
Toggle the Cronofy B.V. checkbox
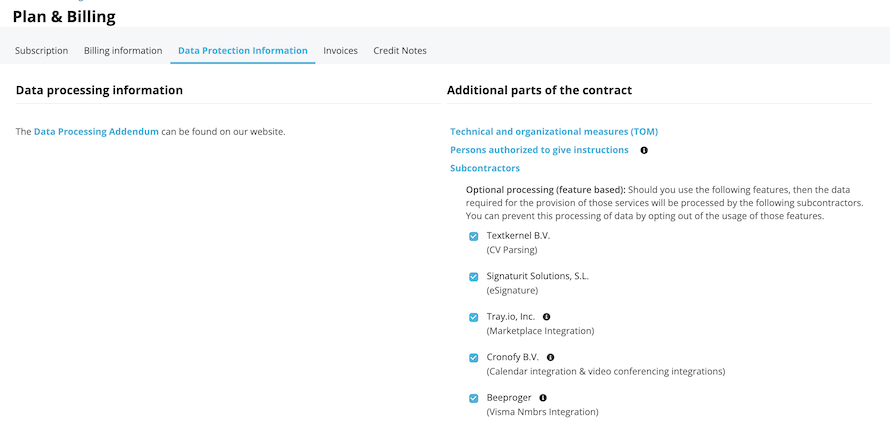473,358
